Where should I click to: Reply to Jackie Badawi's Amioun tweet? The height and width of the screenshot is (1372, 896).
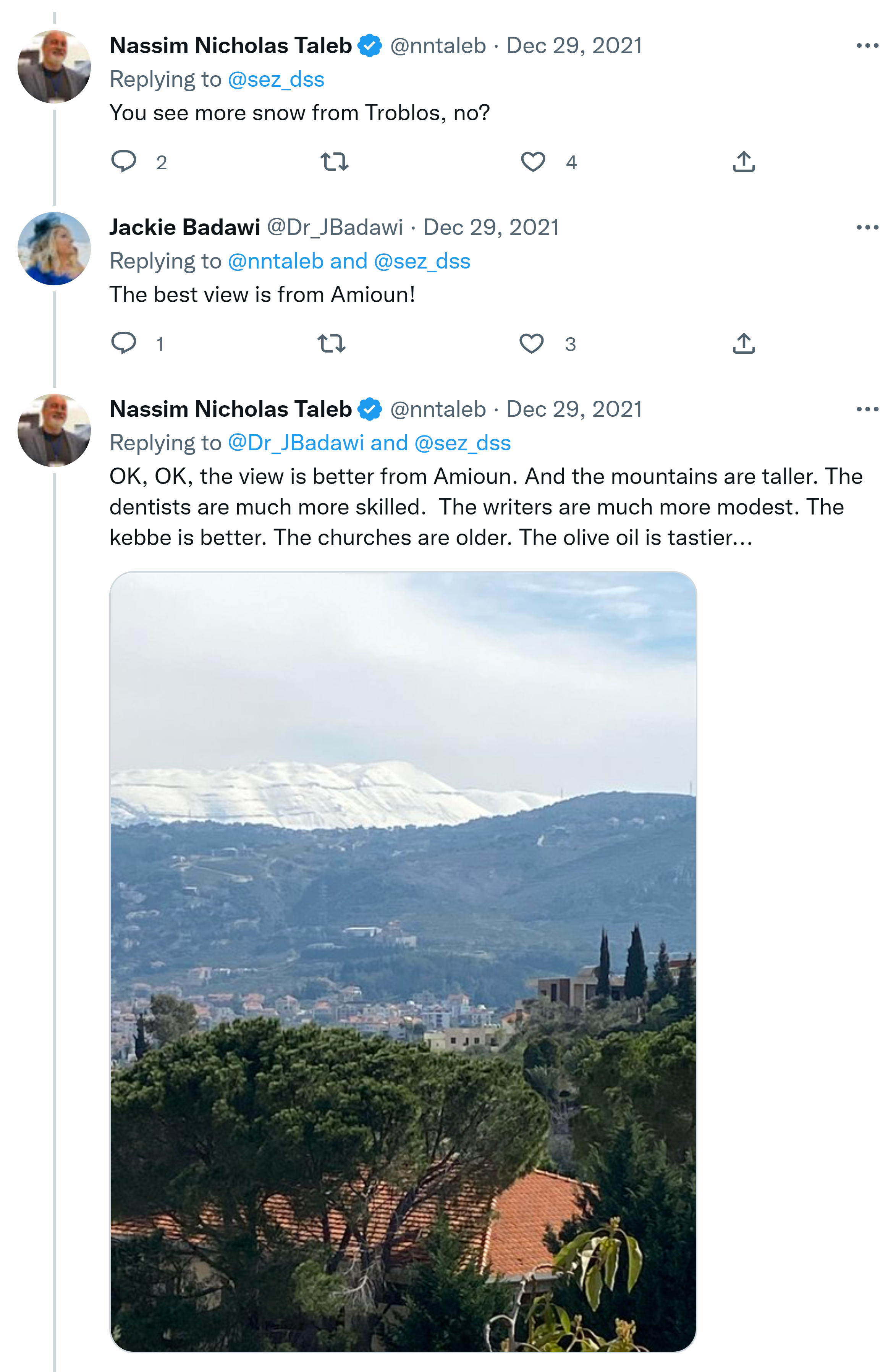click(123, 343)
